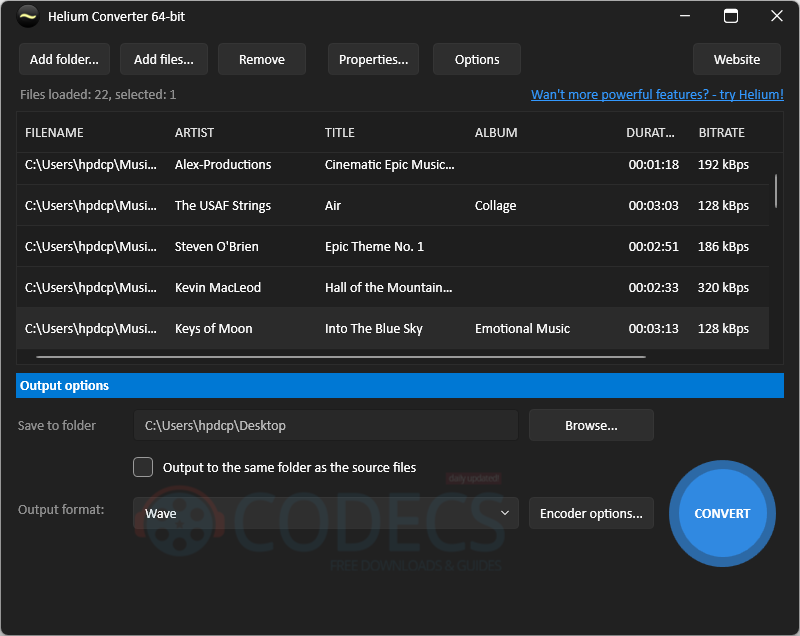
Task: Remove the selected file from list
Action: pyautogui.click(x=262, y=60)
